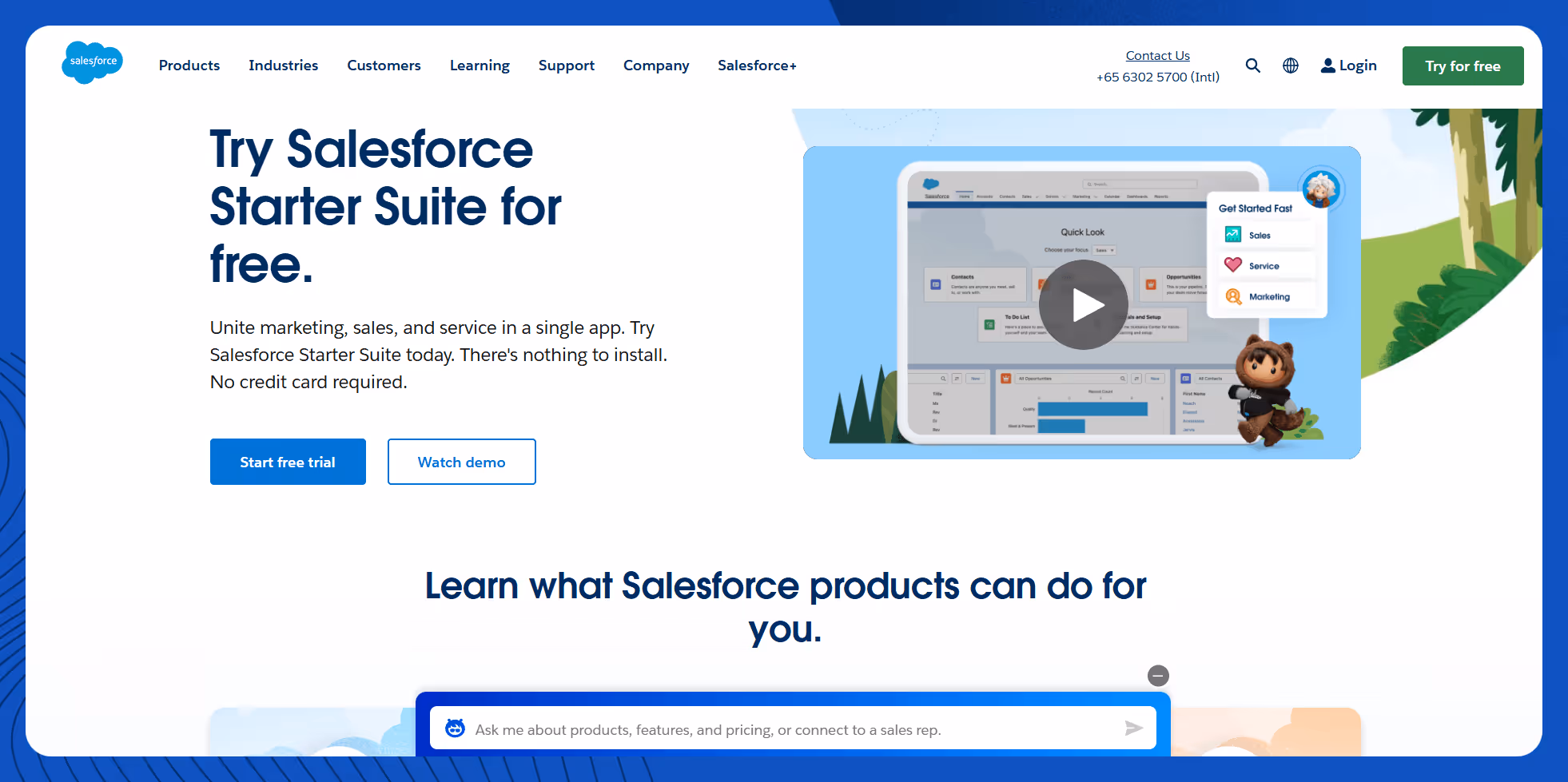Click the Try Salesforce Starter Suite headline

pos(386,206)
